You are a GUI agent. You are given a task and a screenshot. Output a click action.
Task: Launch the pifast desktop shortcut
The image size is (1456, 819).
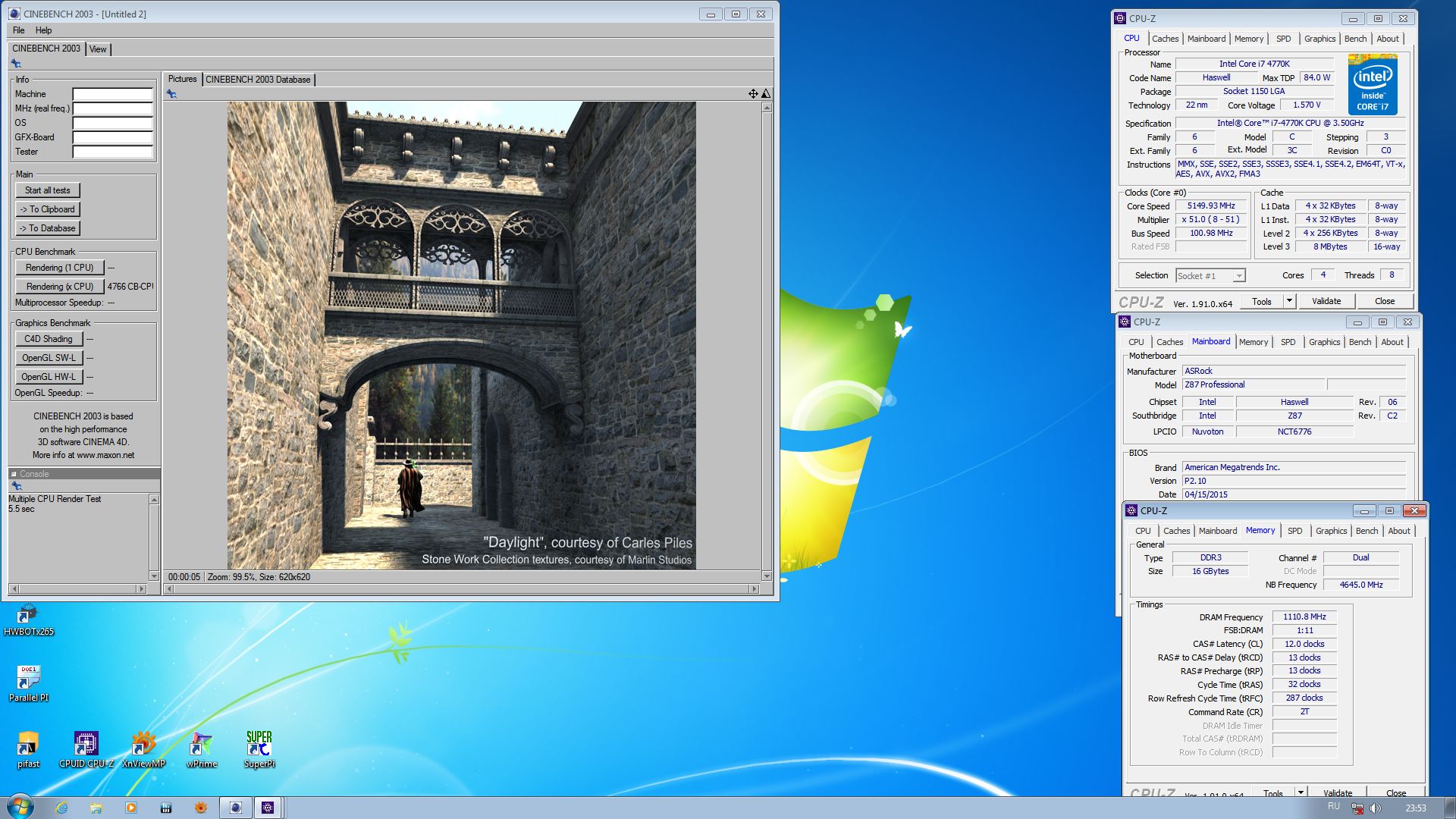(28, 750)
